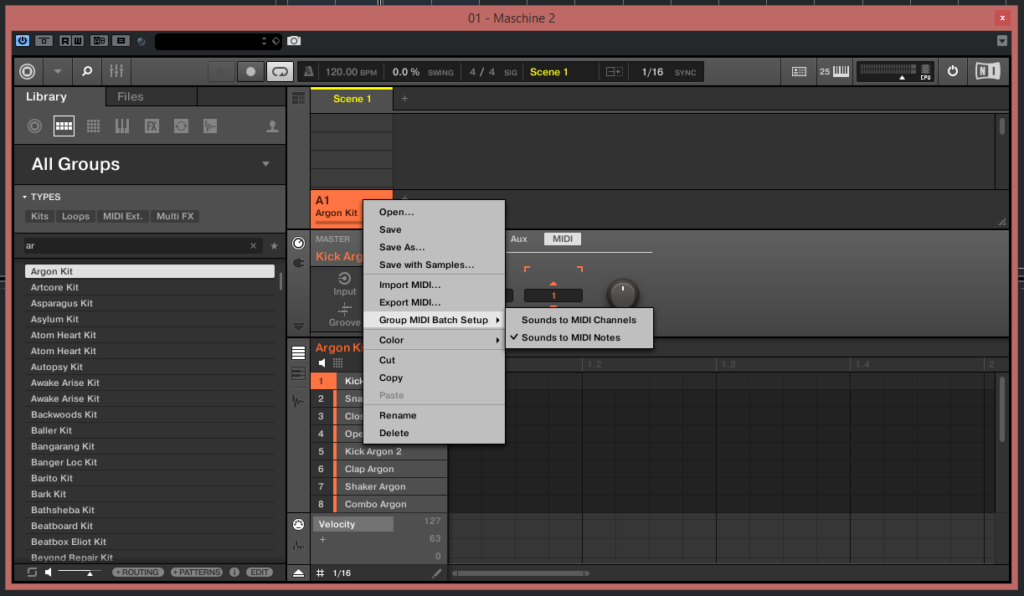
Task: Click the pad view grid icon
Action: click(338, 363)
